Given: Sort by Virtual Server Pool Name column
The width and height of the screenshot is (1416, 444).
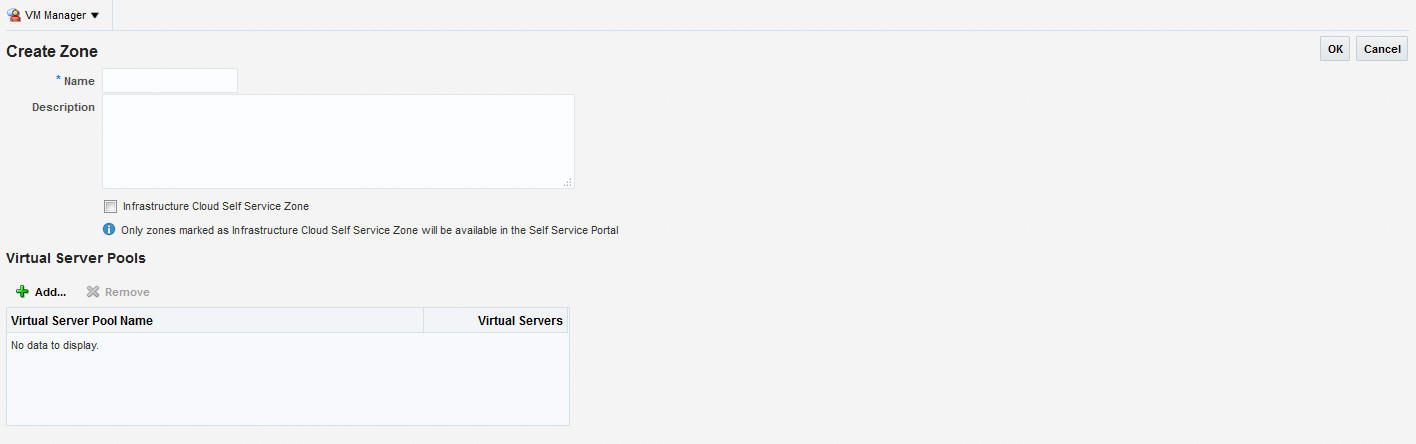Looking at the screenshot, I should click(x=82, y=321).
